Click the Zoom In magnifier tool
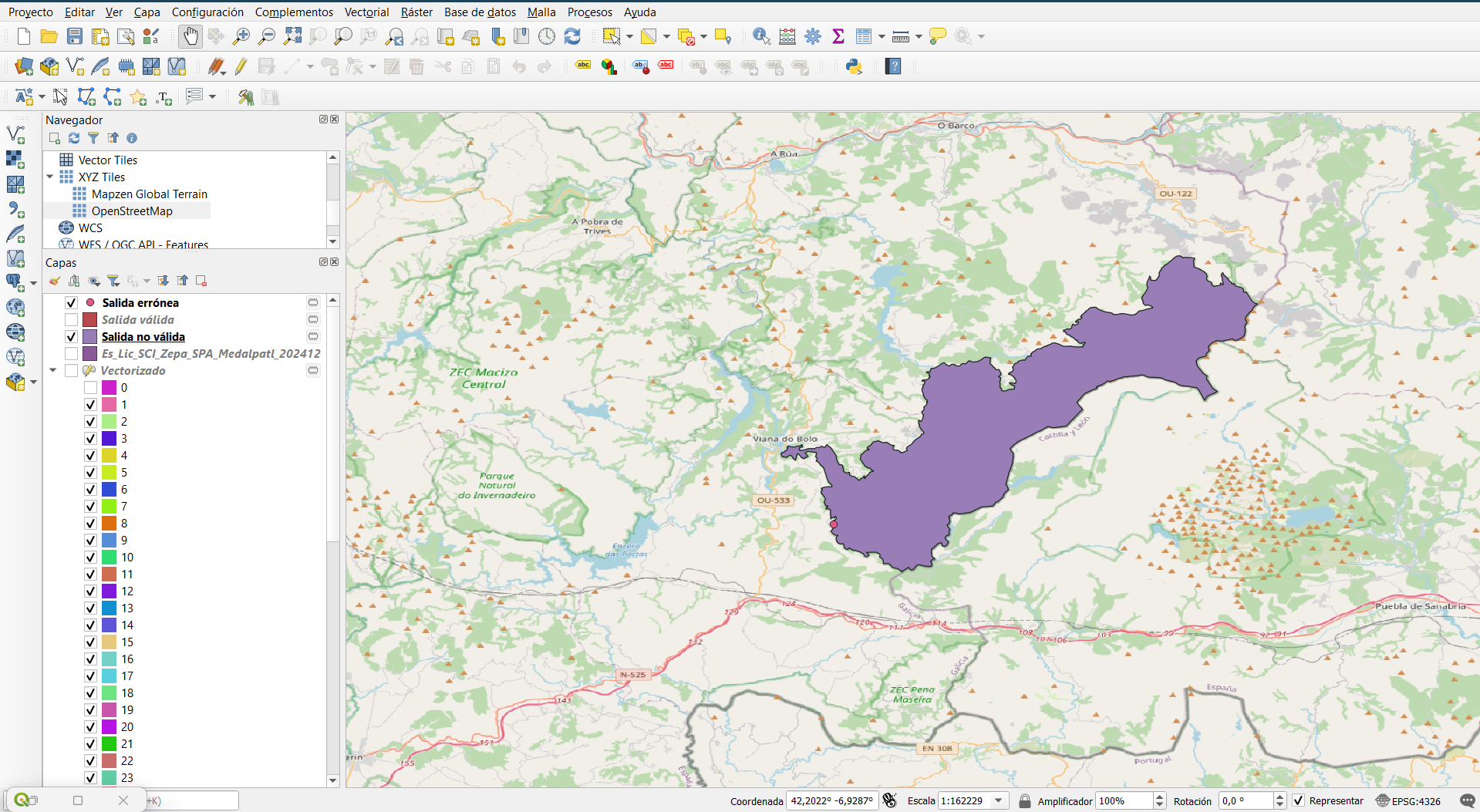Image resolution: width=1480 pixels, height=812 pixels. (241, 36)
